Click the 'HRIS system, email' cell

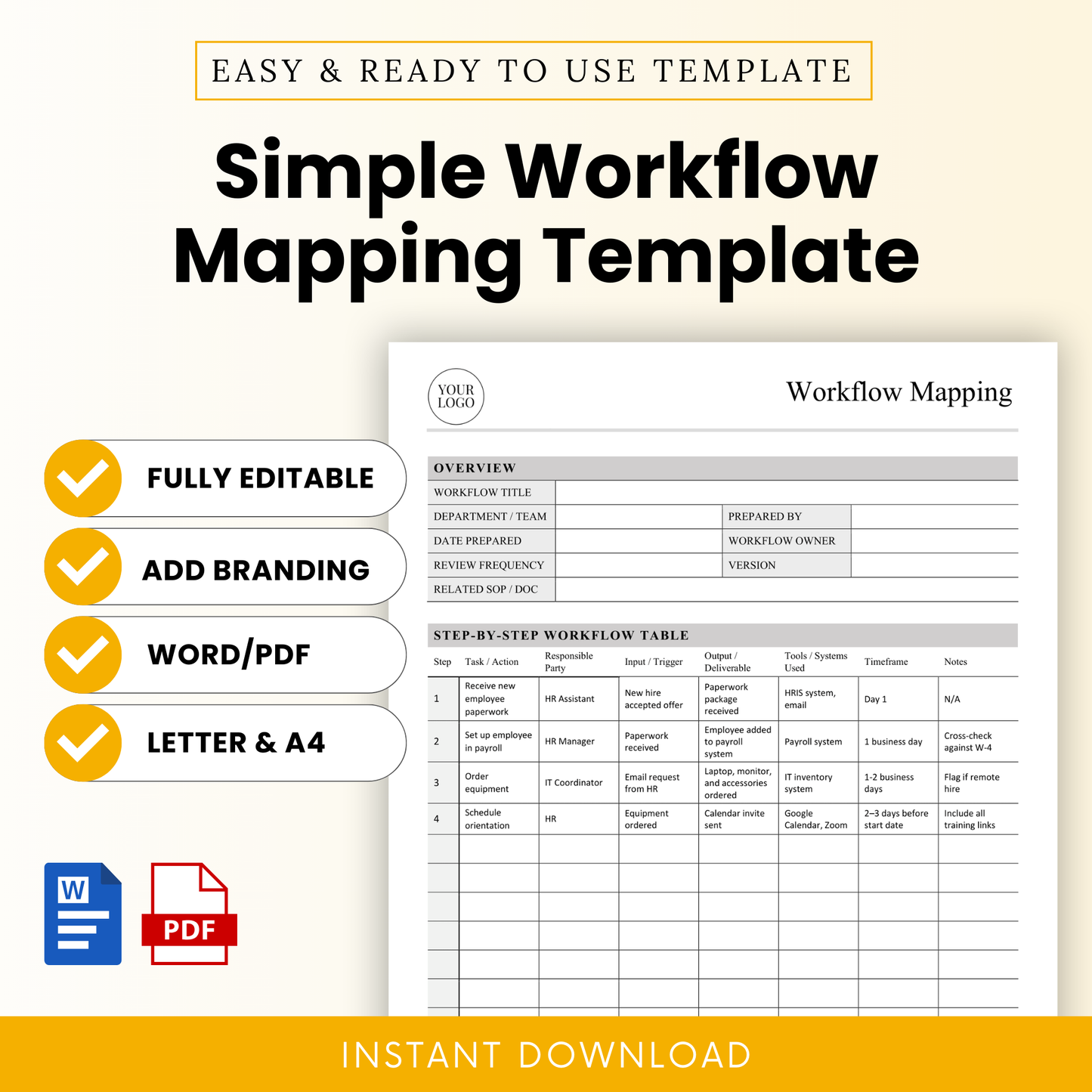tap(818, 699)
